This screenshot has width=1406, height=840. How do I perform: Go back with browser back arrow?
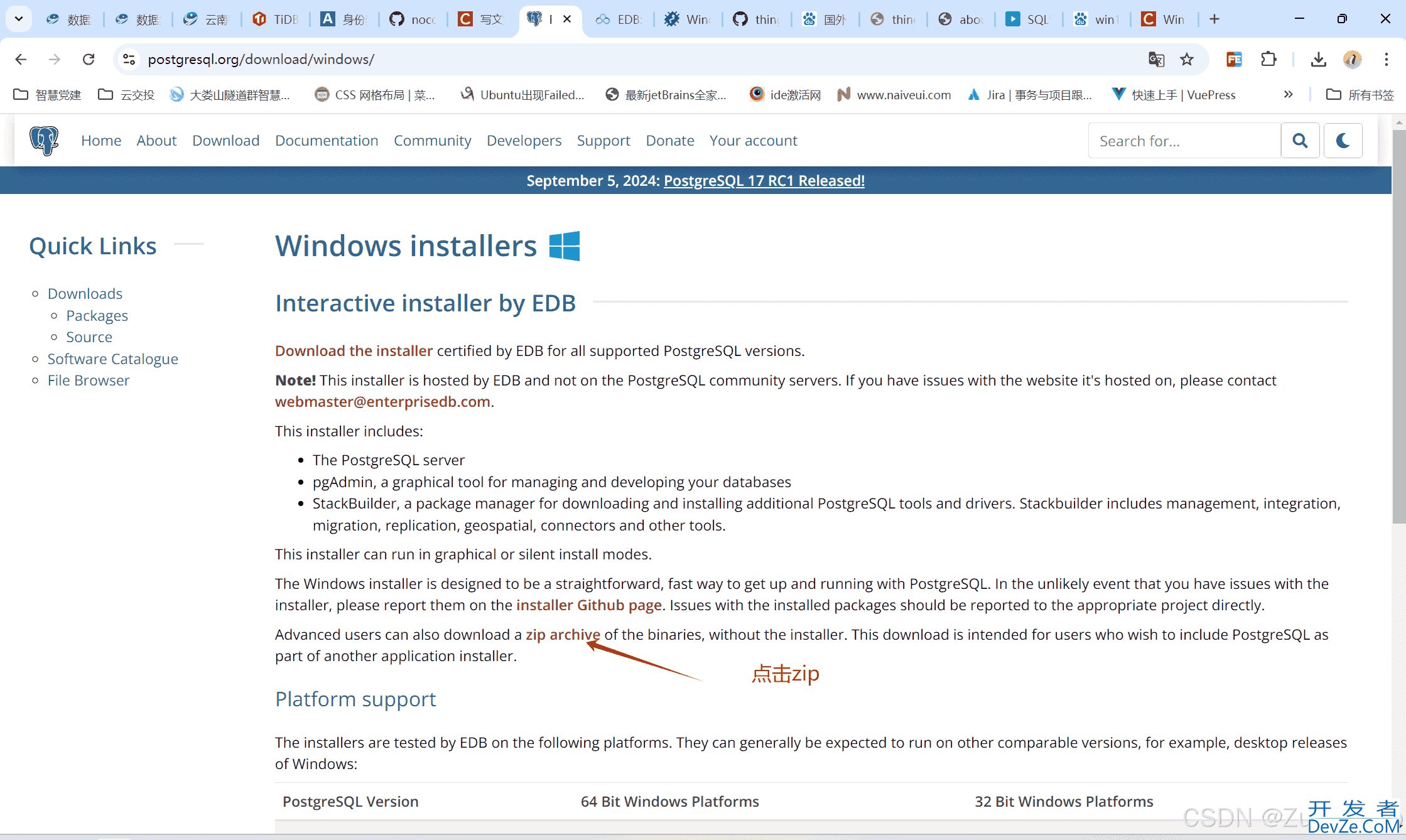[21, 59]
